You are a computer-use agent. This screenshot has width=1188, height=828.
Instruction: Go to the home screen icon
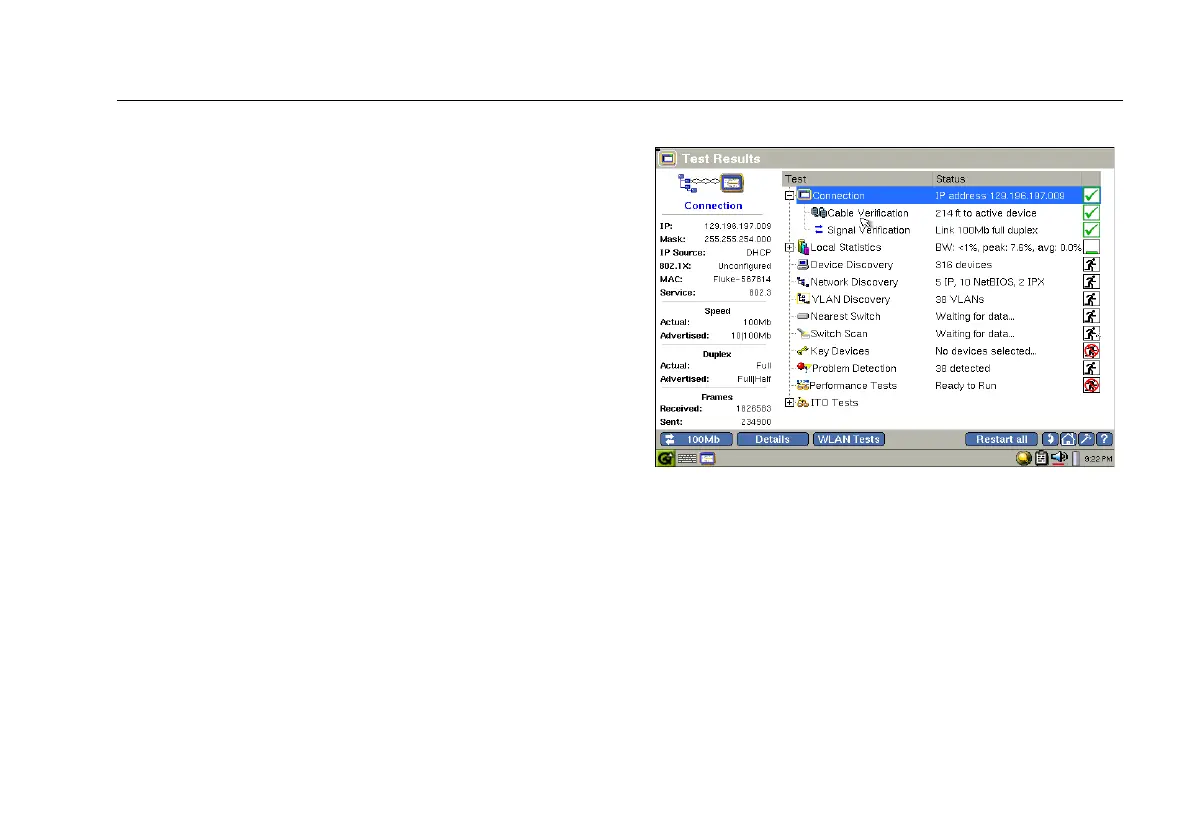tap(1068, 439)
